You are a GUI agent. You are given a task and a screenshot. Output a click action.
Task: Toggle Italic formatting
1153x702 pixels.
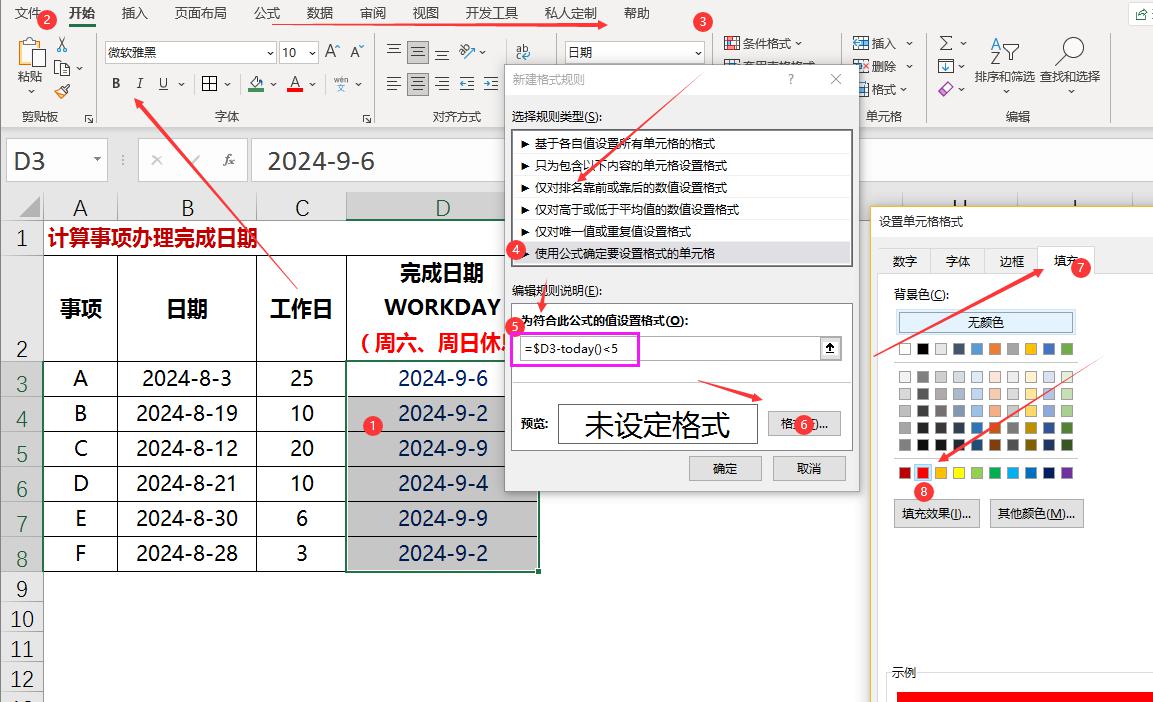tap(140, 84)
